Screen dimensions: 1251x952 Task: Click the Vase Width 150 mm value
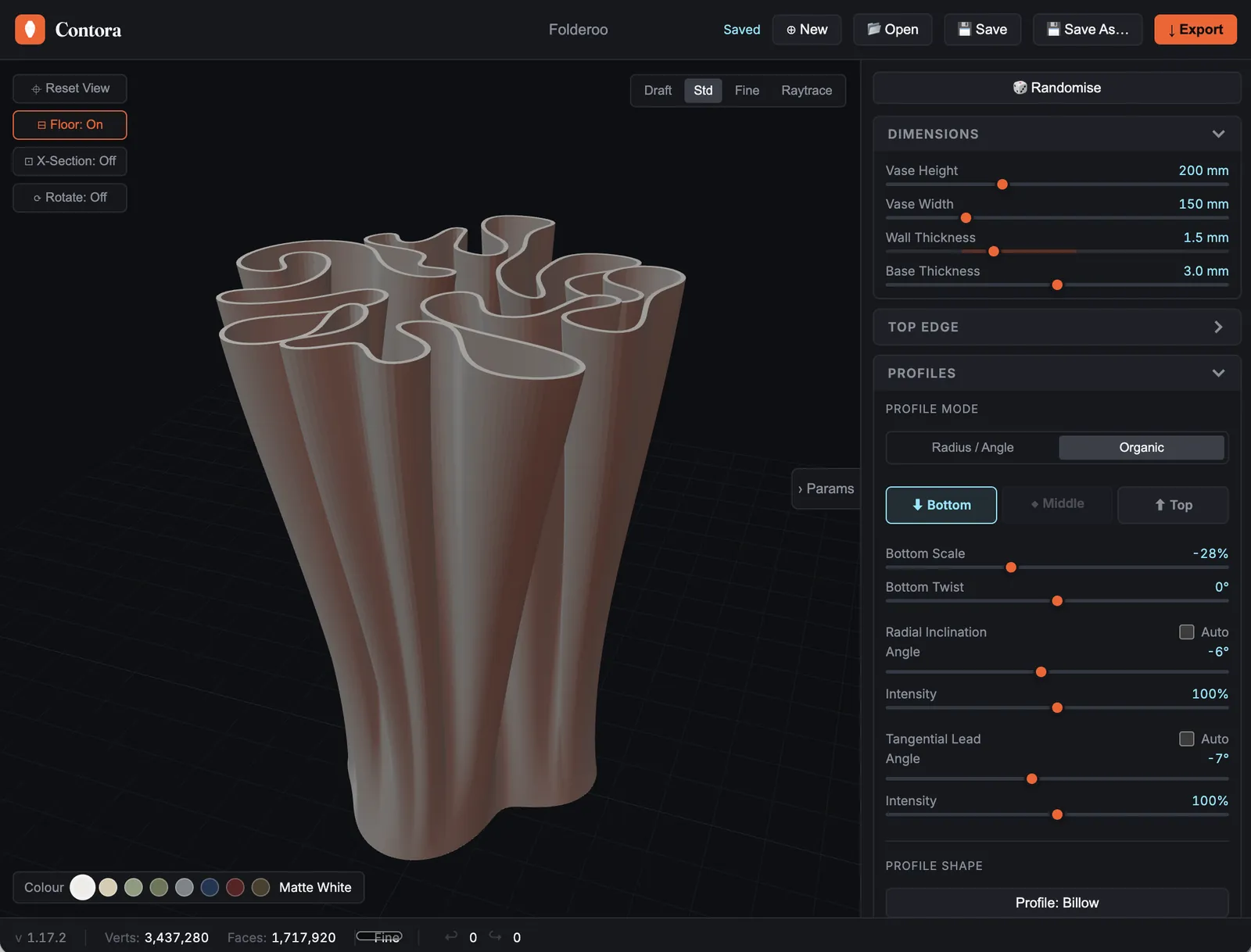1203,204
